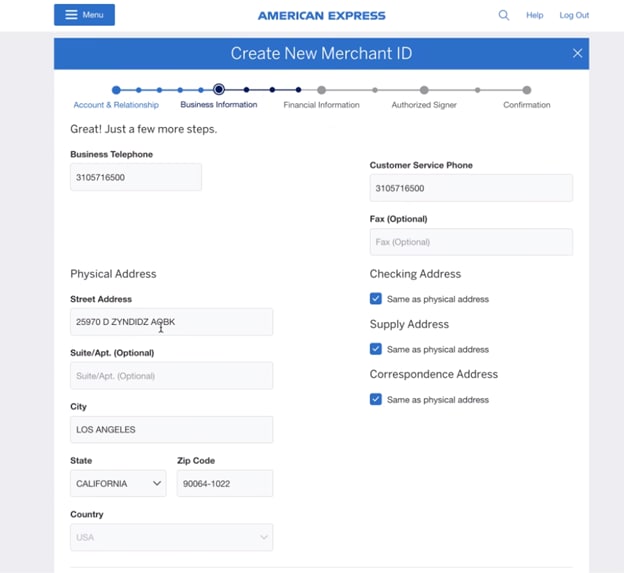Click the Log Out link
Screen dimensions: 624x573
[574, 15]
